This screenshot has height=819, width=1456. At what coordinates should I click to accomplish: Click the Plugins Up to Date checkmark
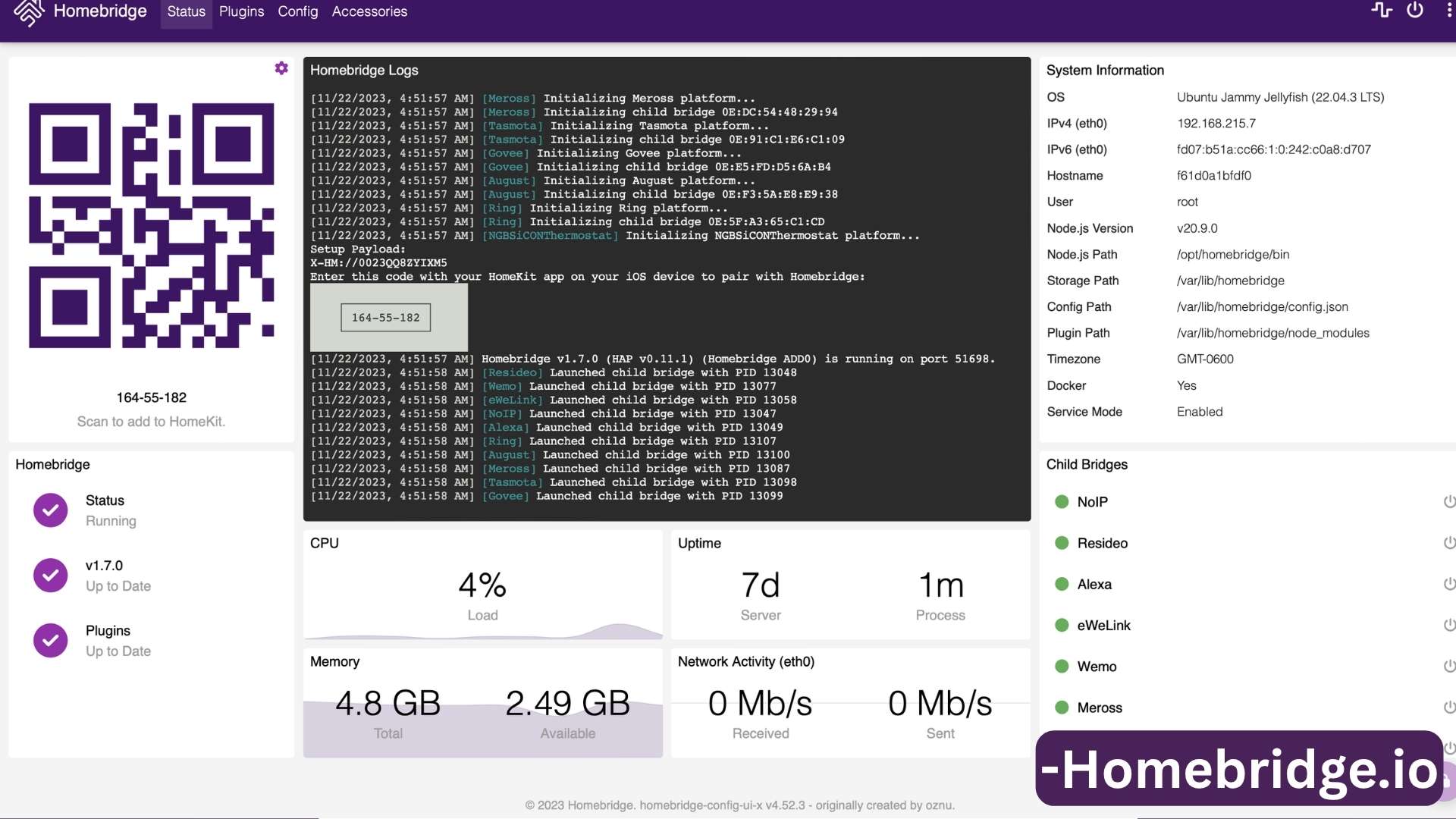tap(49, 639)
